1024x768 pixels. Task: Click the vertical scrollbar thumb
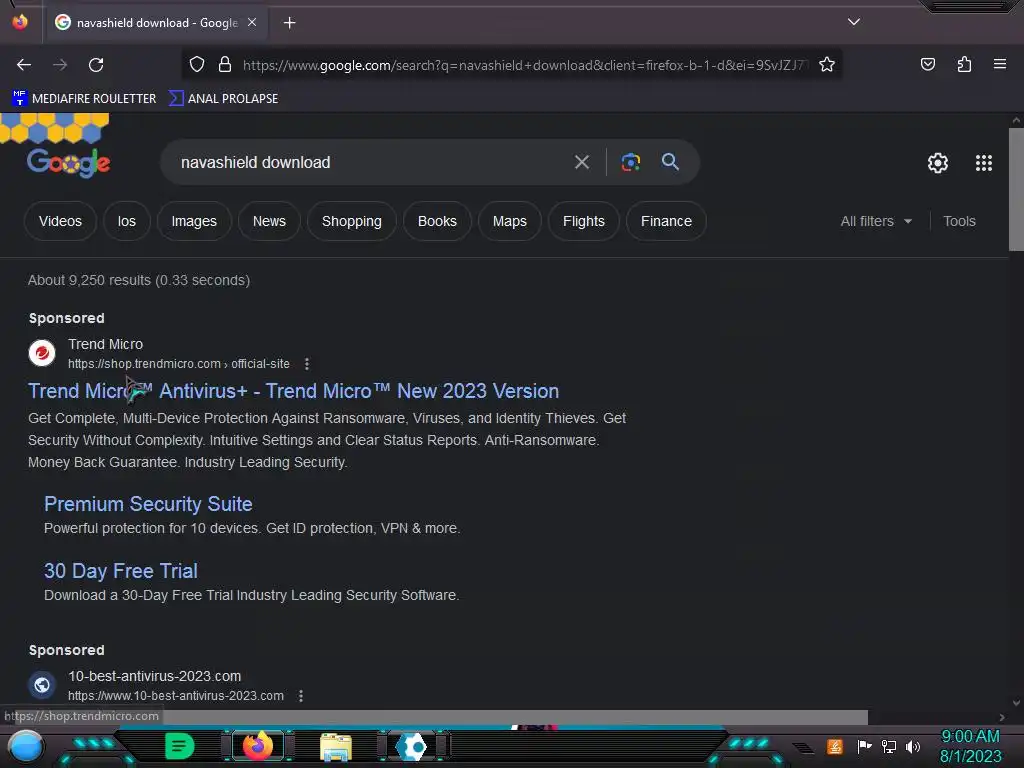(x=1016, y=189)
